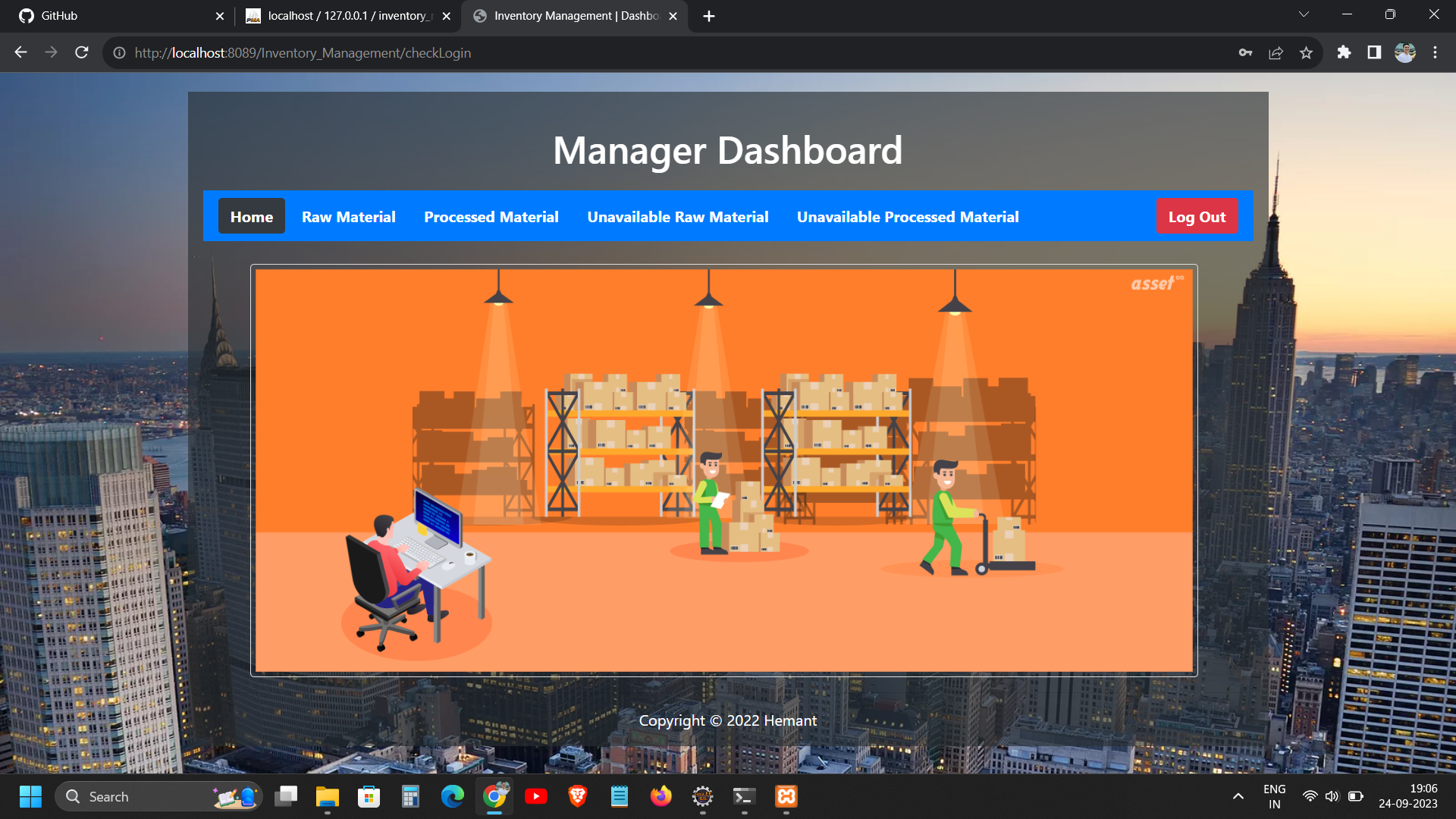The height and width of the screenshot is (819, 1456).
Task: Open the Chrome three-dot menu
Action: (x=1435, y=52)
